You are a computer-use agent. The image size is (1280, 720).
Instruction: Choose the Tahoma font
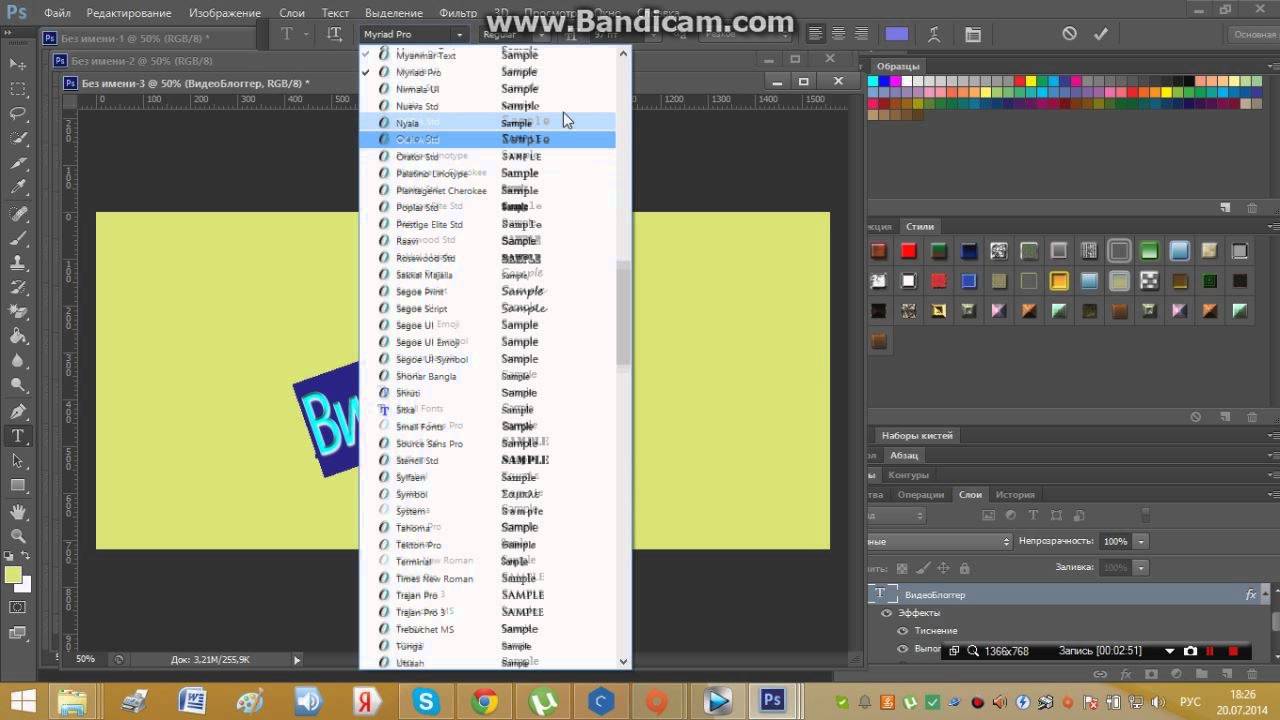487,527
